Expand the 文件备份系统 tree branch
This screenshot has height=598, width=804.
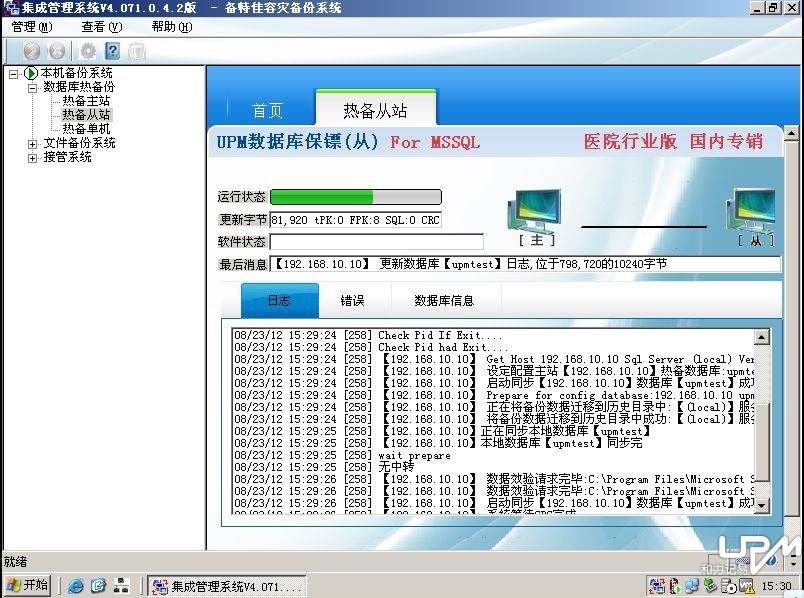coord(32,144)
